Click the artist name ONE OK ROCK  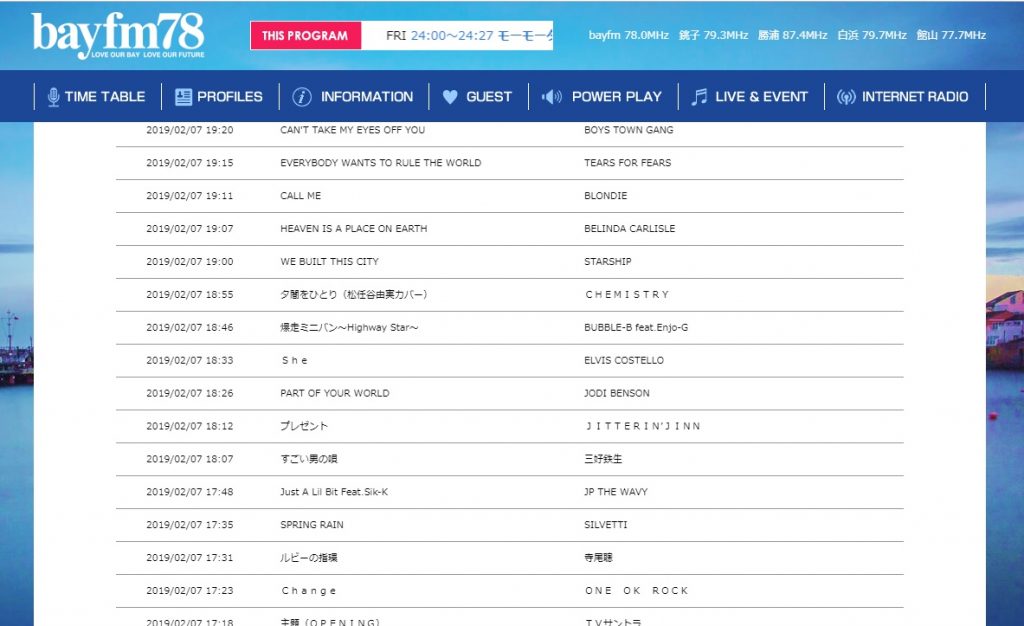(x=636, y=591)
